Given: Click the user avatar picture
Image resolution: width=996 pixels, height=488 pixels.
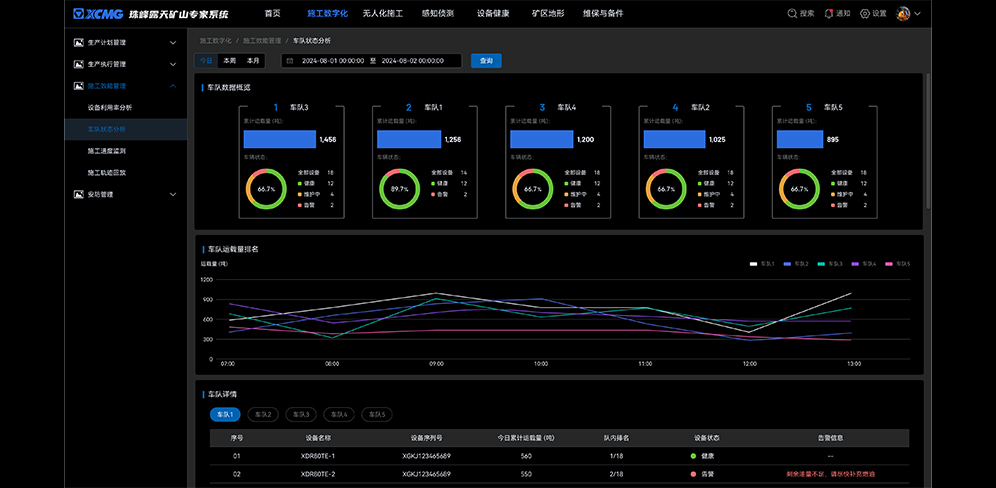Looking at the screenshot, I should point(903,14).
